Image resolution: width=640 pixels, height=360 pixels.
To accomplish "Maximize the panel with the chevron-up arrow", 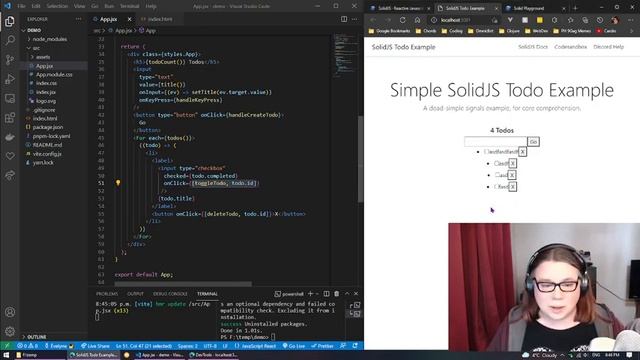I will click(x=347, y=293).
